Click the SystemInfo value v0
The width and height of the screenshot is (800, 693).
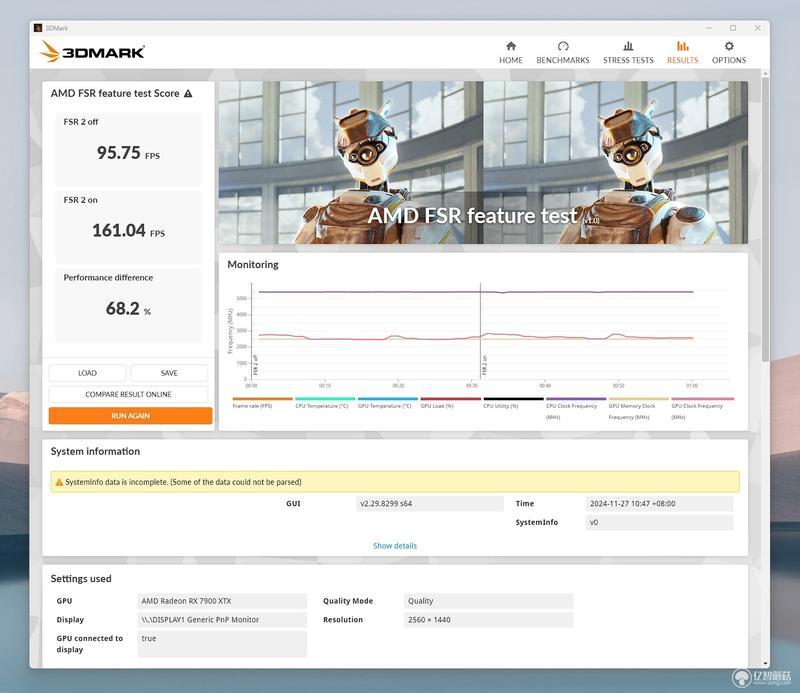tap(659, 523)
